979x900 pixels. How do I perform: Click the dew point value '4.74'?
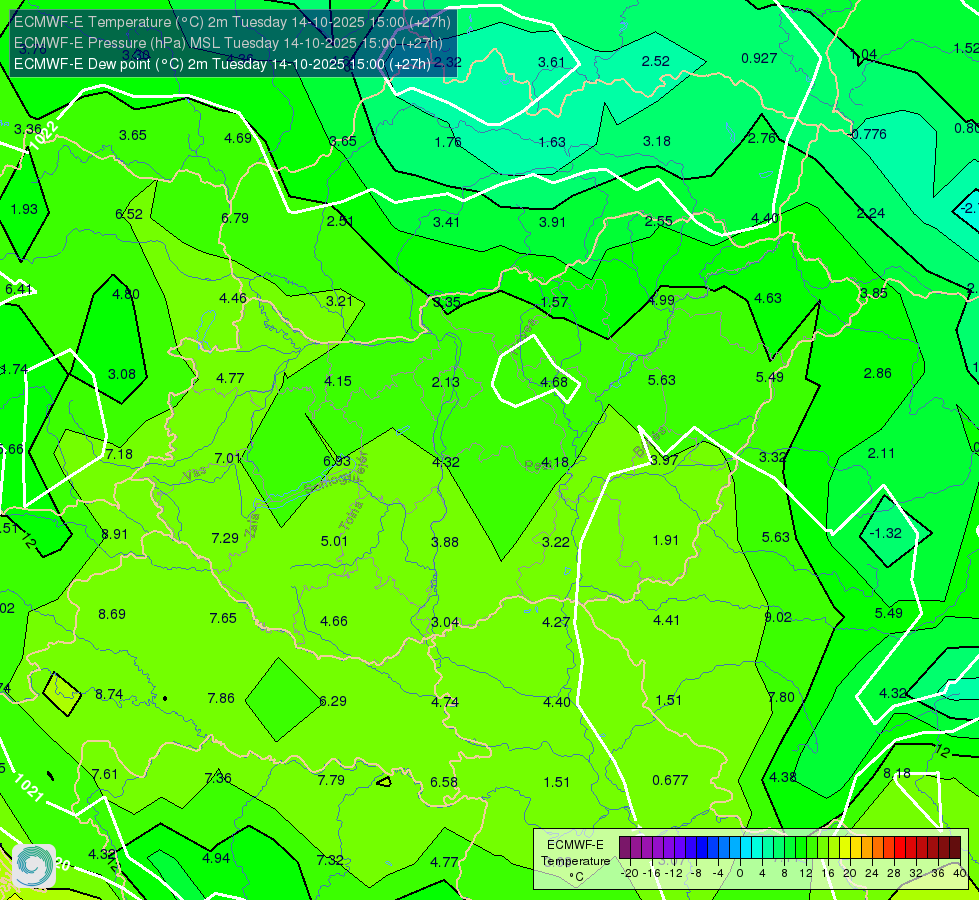[x=445, y=703]
